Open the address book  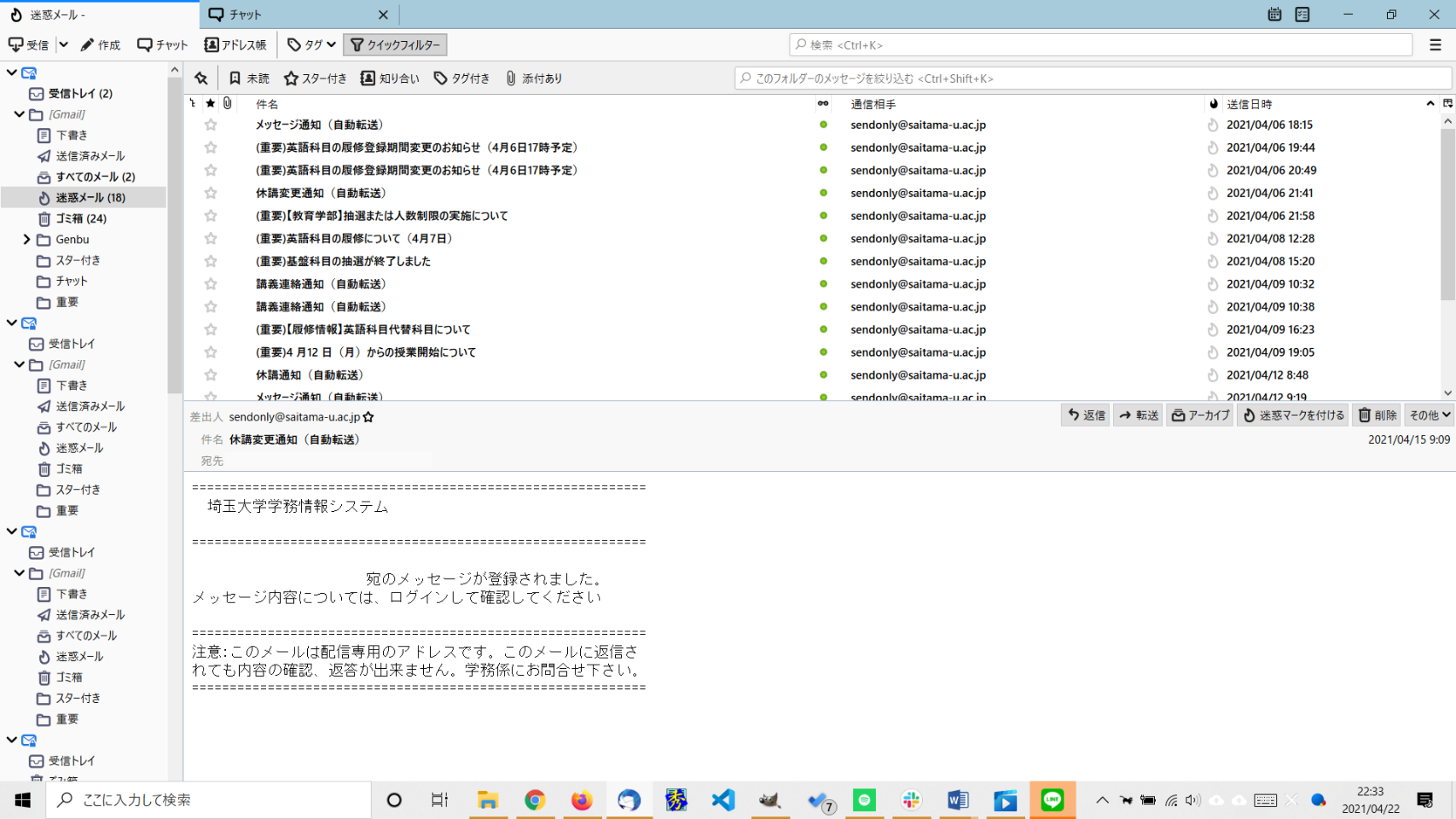point(235,45)
